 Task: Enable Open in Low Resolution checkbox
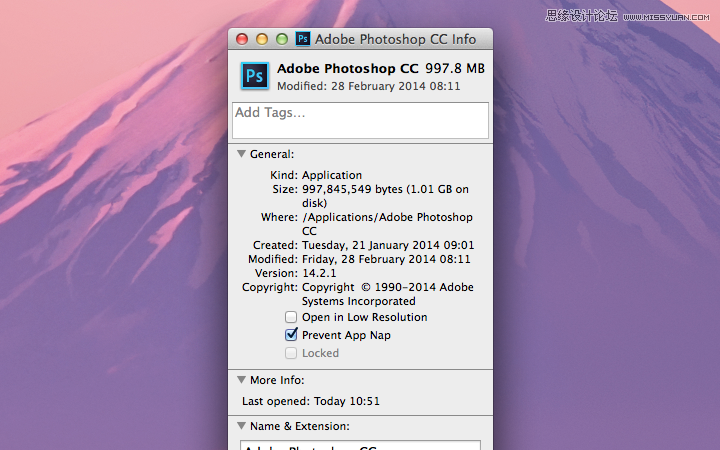[x=291, y=317]
